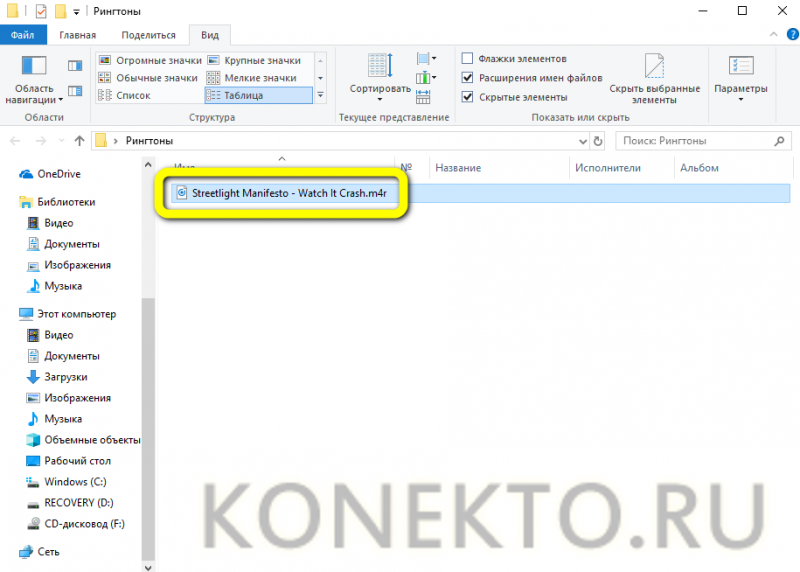This screenshot has height=572, width=800.
Task: Open Windows (C:) drive
Action: click(x=66, y=482)
